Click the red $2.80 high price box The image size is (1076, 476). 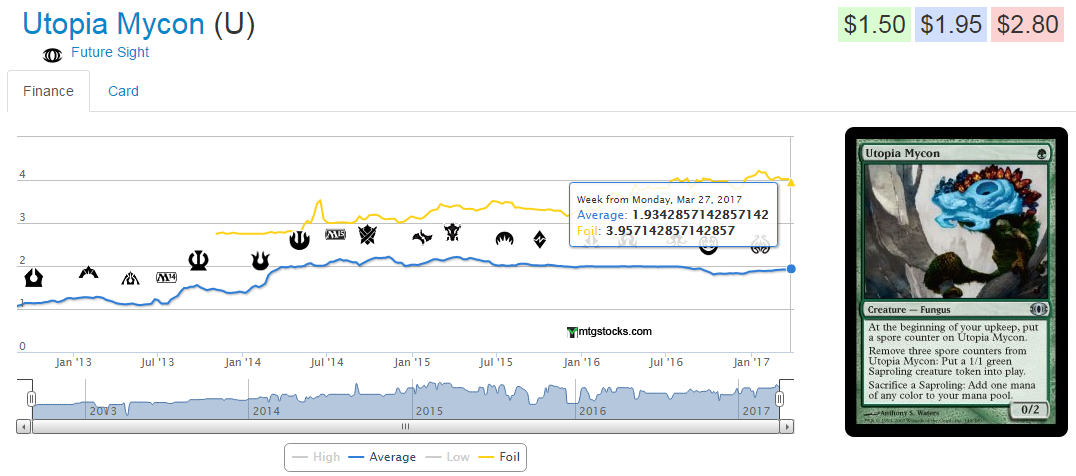tap(1027, 25)
